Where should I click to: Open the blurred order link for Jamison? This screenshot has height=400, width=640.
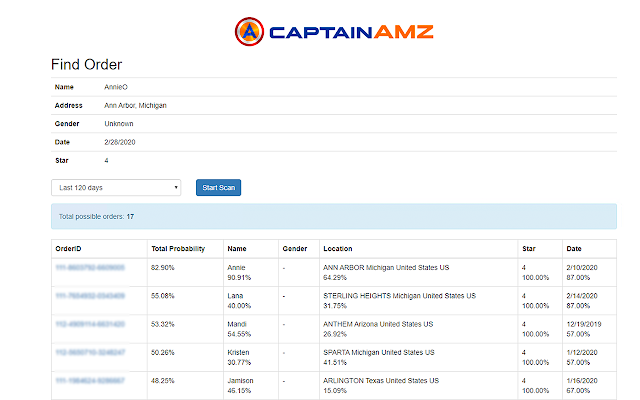(x=90, y=380)
